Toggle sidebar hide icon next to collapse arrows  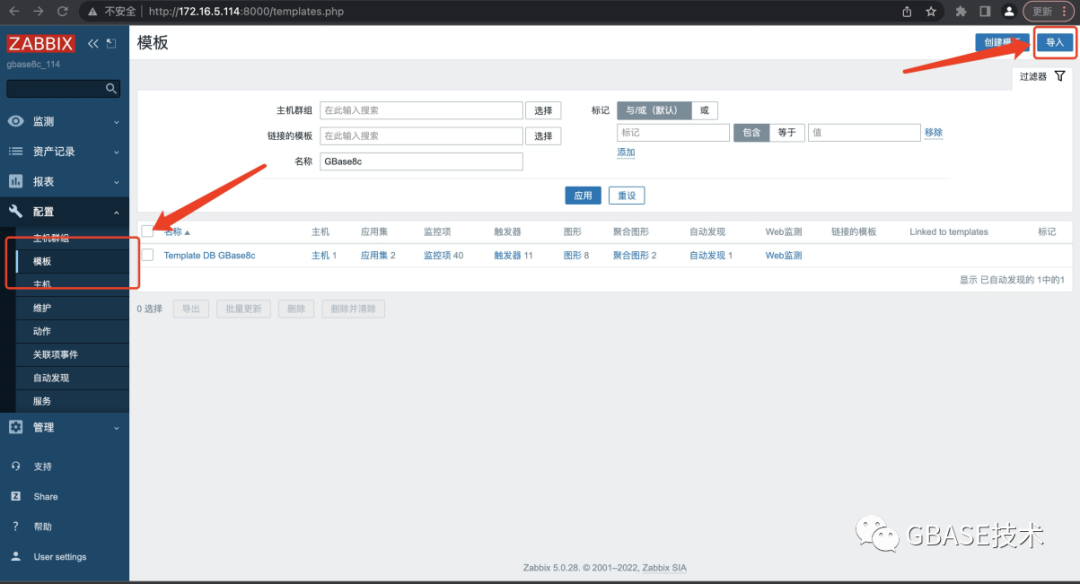pyautogui.click(x=112, y=43)
